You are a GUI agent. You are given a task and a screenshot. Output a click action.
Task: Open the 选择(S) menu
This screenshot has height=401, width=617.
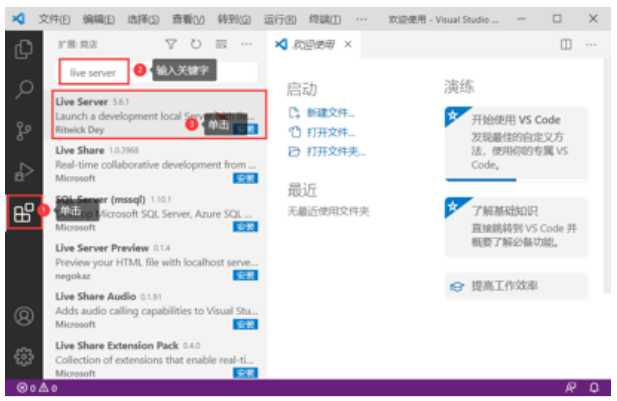(x=143, y=19)
